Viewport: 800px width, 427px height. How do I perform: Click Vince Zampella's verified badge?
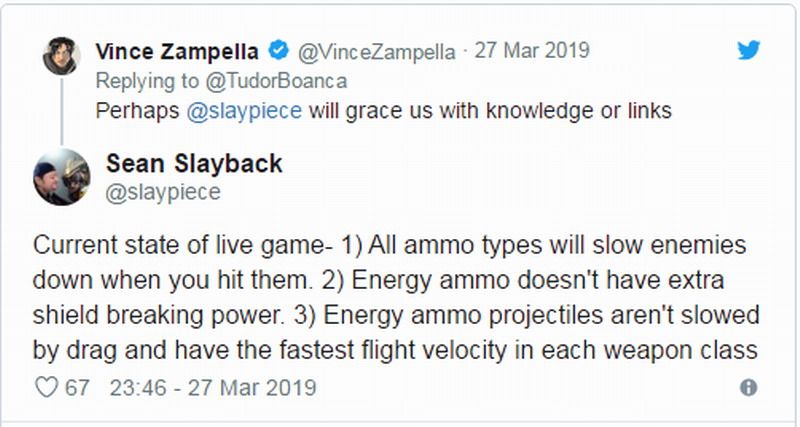(x=282, y=49)
